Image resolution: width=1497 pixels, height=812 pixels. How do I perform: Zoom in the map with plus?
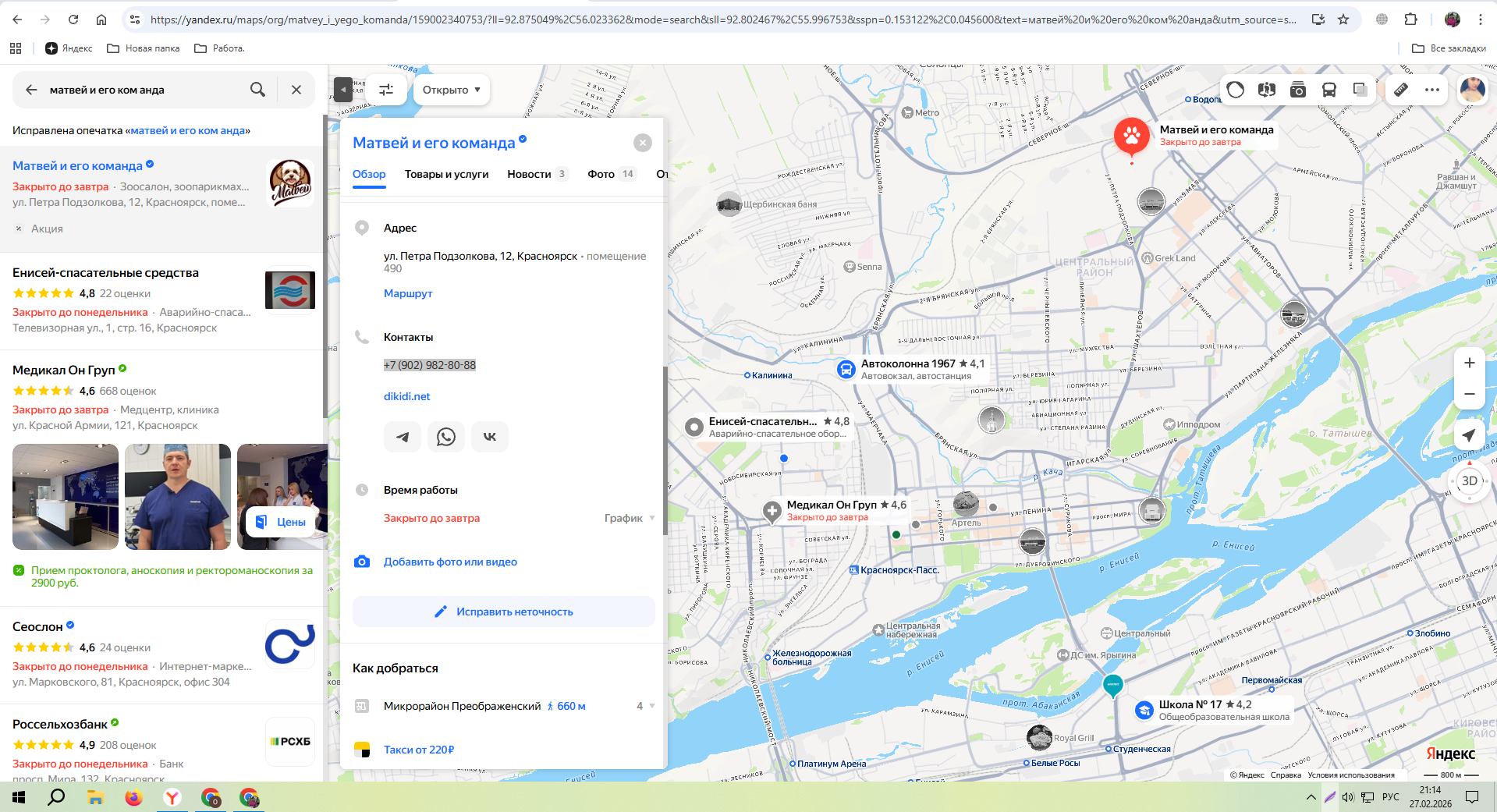[x=1469, y=363]
